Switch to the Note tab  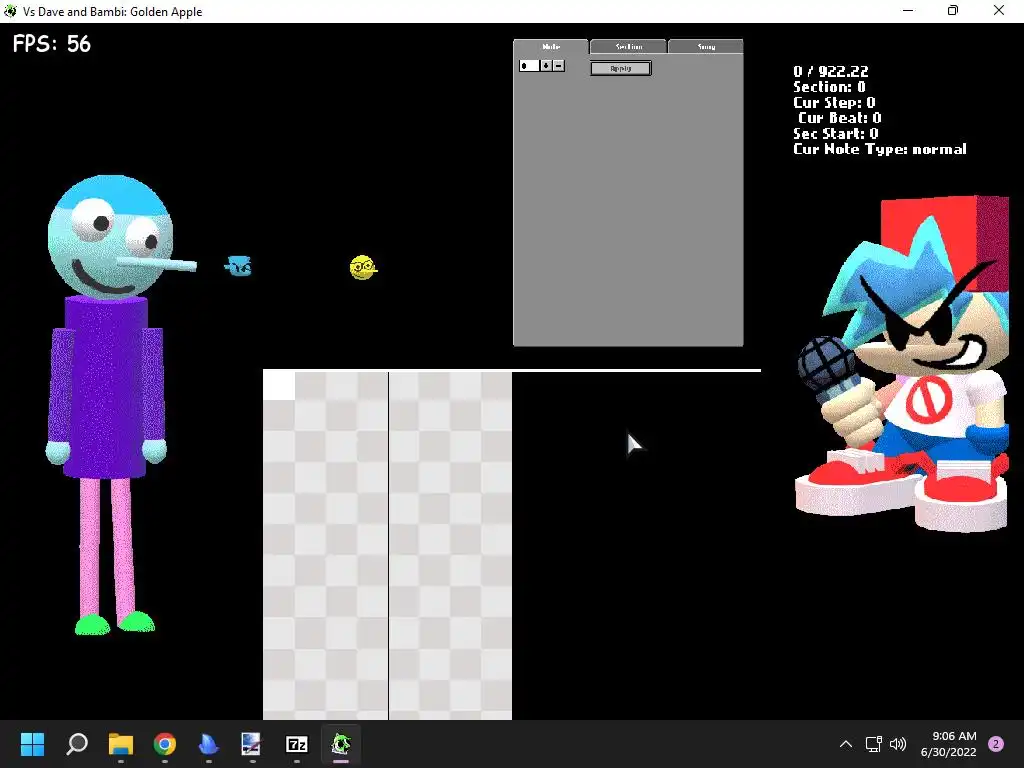coord(551,46)
